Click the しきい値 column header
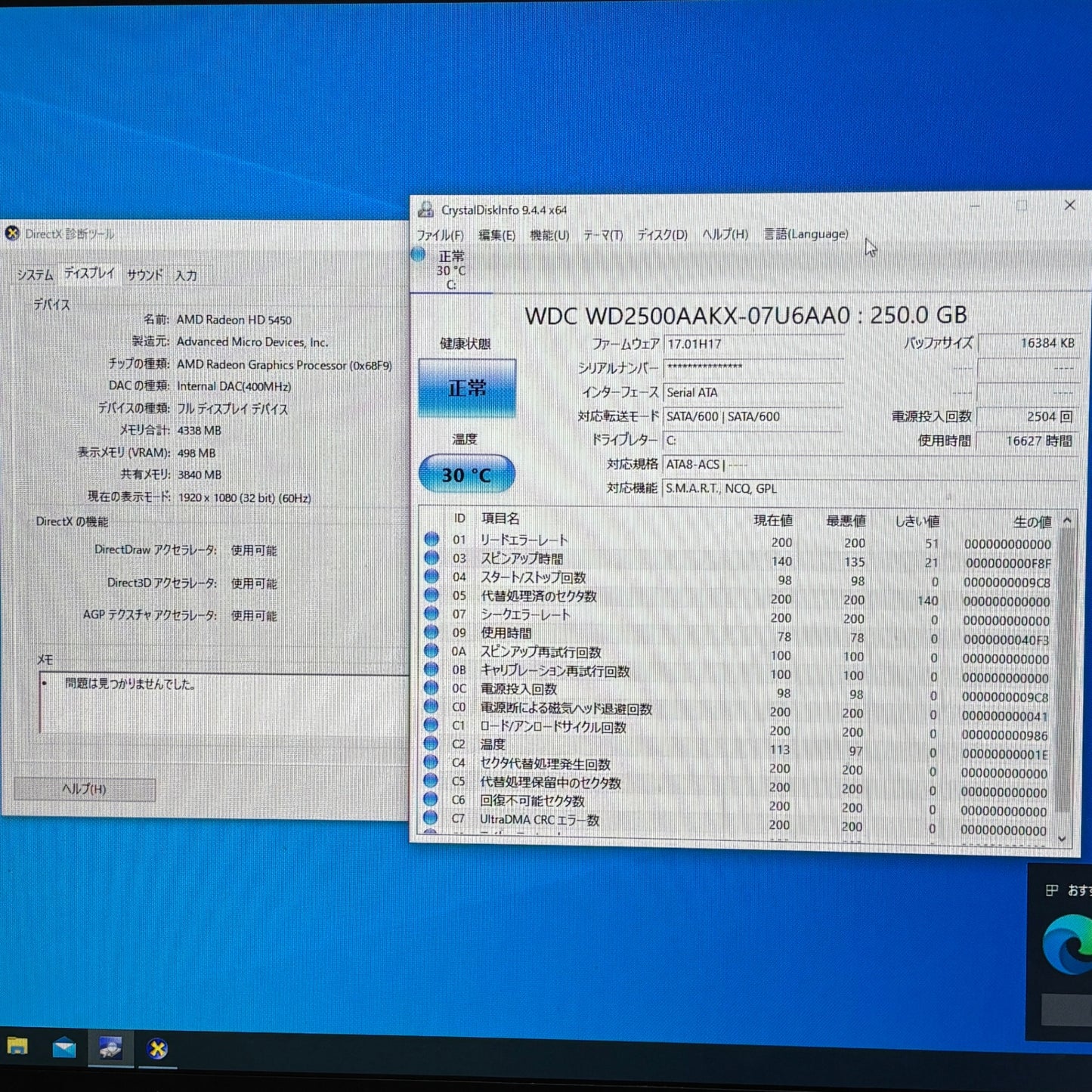 click(x=917, y=521)
